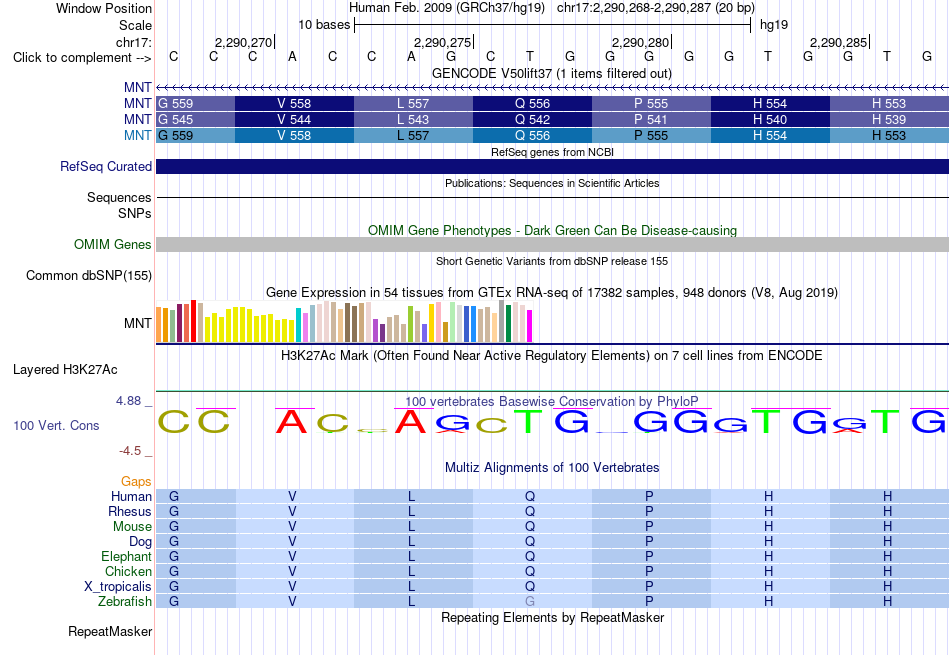Click the dark green bar in GTEx chart
The width and height of the screenshot is (950, 655).
(x=508, y=324)
